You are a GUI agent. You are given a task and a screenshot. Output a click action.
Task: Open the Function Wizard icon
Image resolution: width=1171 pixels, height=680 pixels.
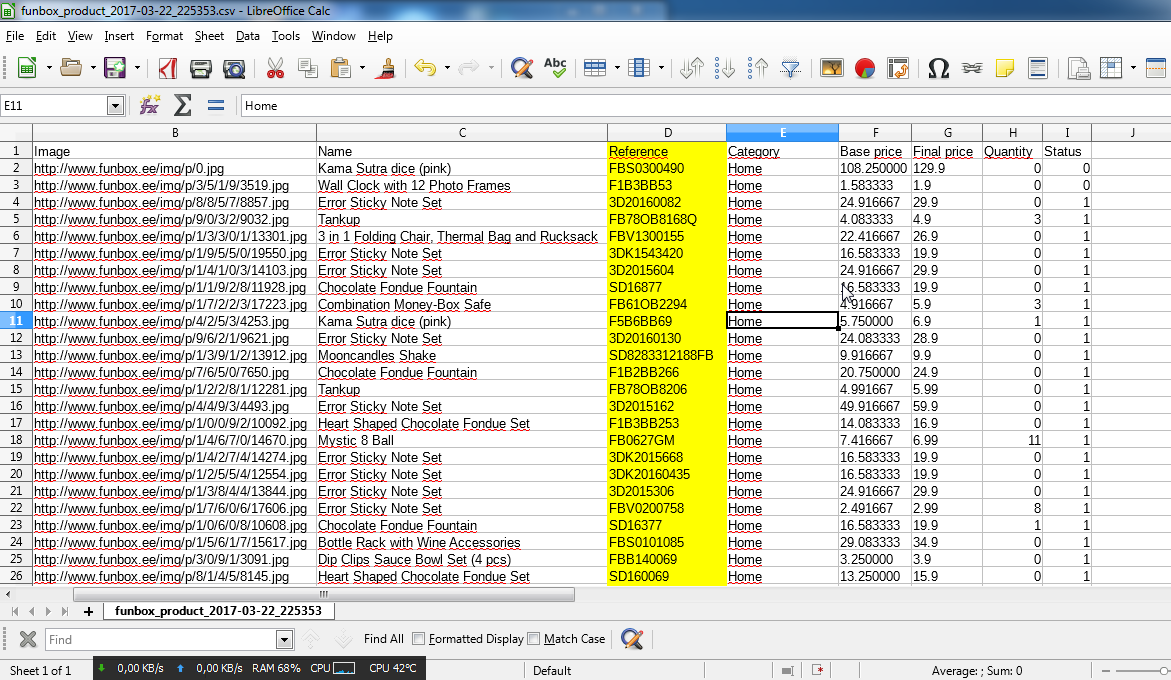coord(150,105)
